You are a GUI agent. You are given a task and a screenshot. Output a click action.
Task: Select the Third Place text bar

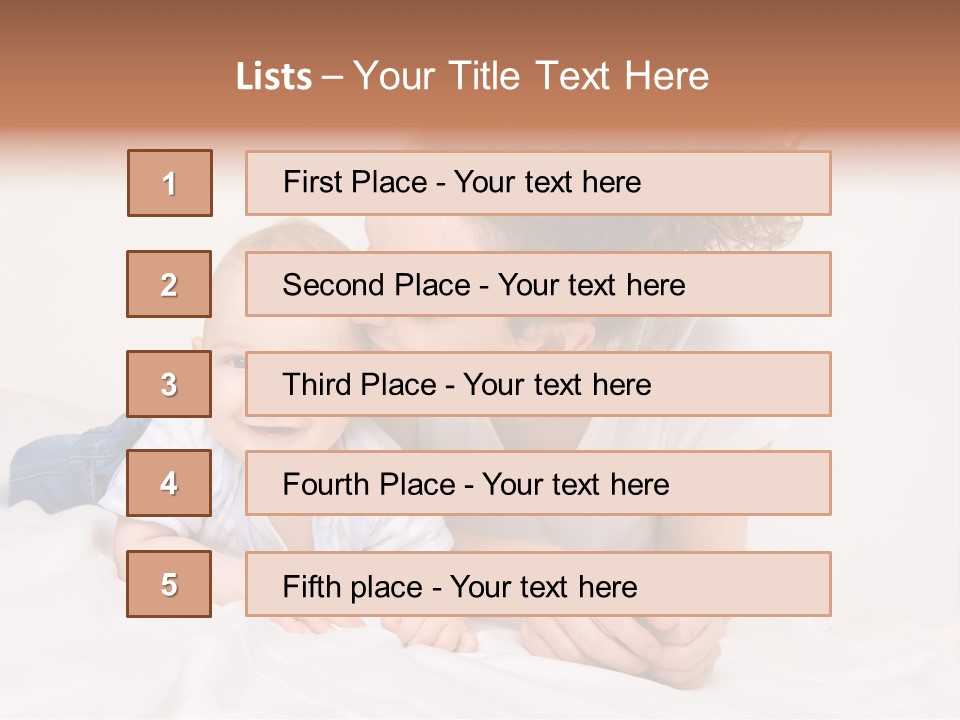(538, 384)
